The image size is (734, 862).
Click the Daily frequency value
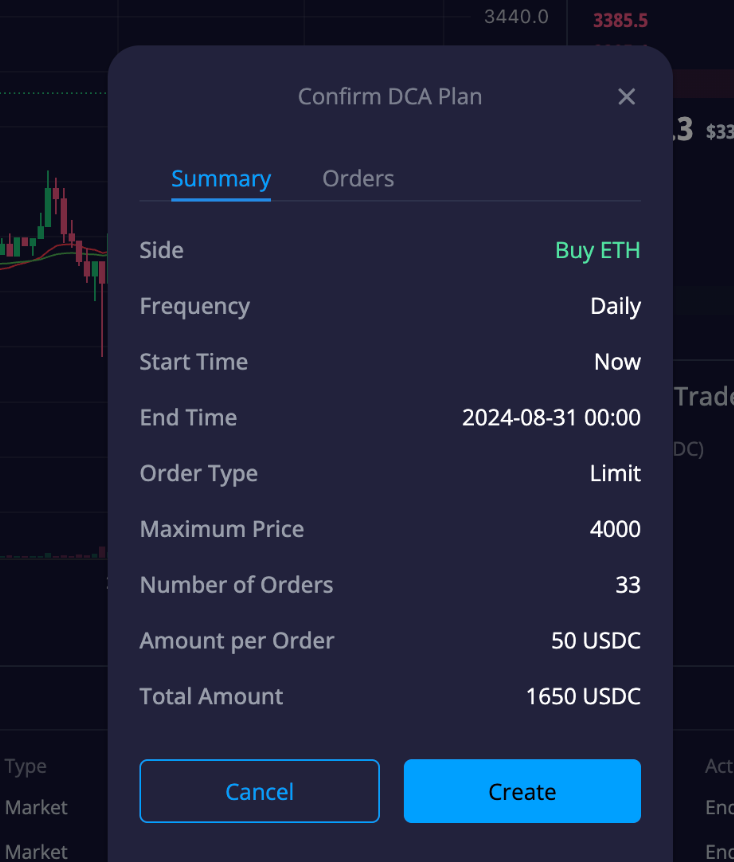tap(615, 306)
